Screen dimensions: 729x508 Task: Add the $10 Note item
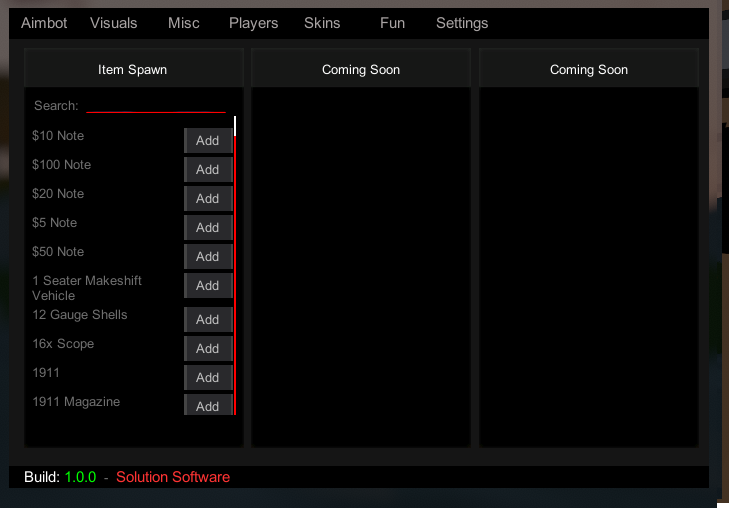pos(208,140)
